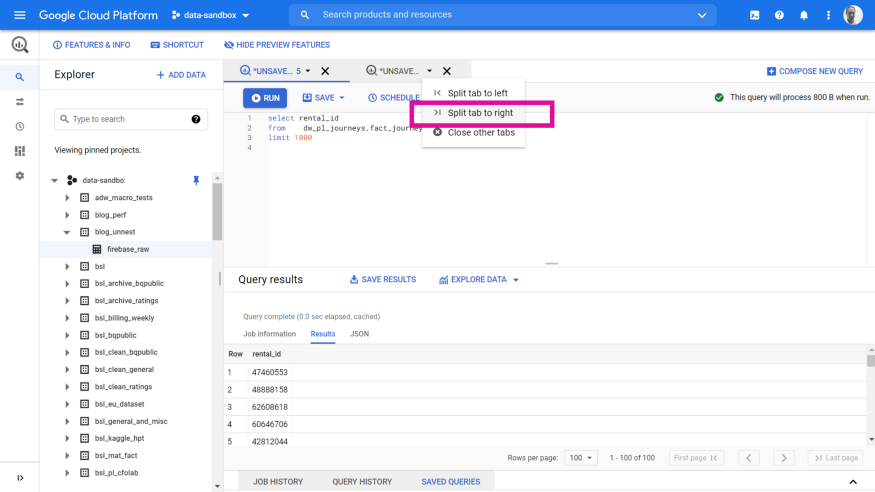Open the dashboard grid icon in sidebar
Screen dimensions: 875x492
20,151
